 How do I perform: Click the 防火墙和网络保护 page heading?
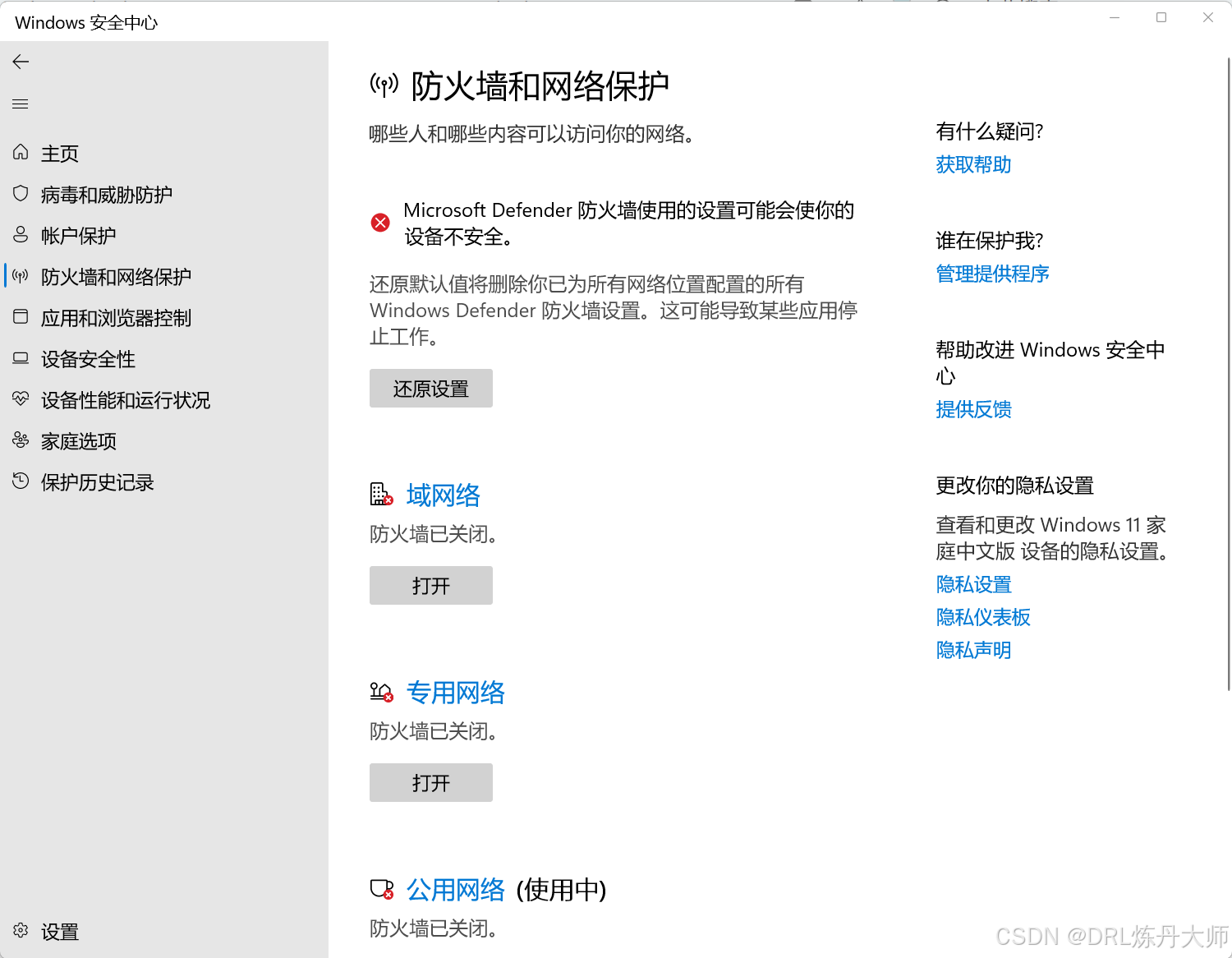point(540,85)
